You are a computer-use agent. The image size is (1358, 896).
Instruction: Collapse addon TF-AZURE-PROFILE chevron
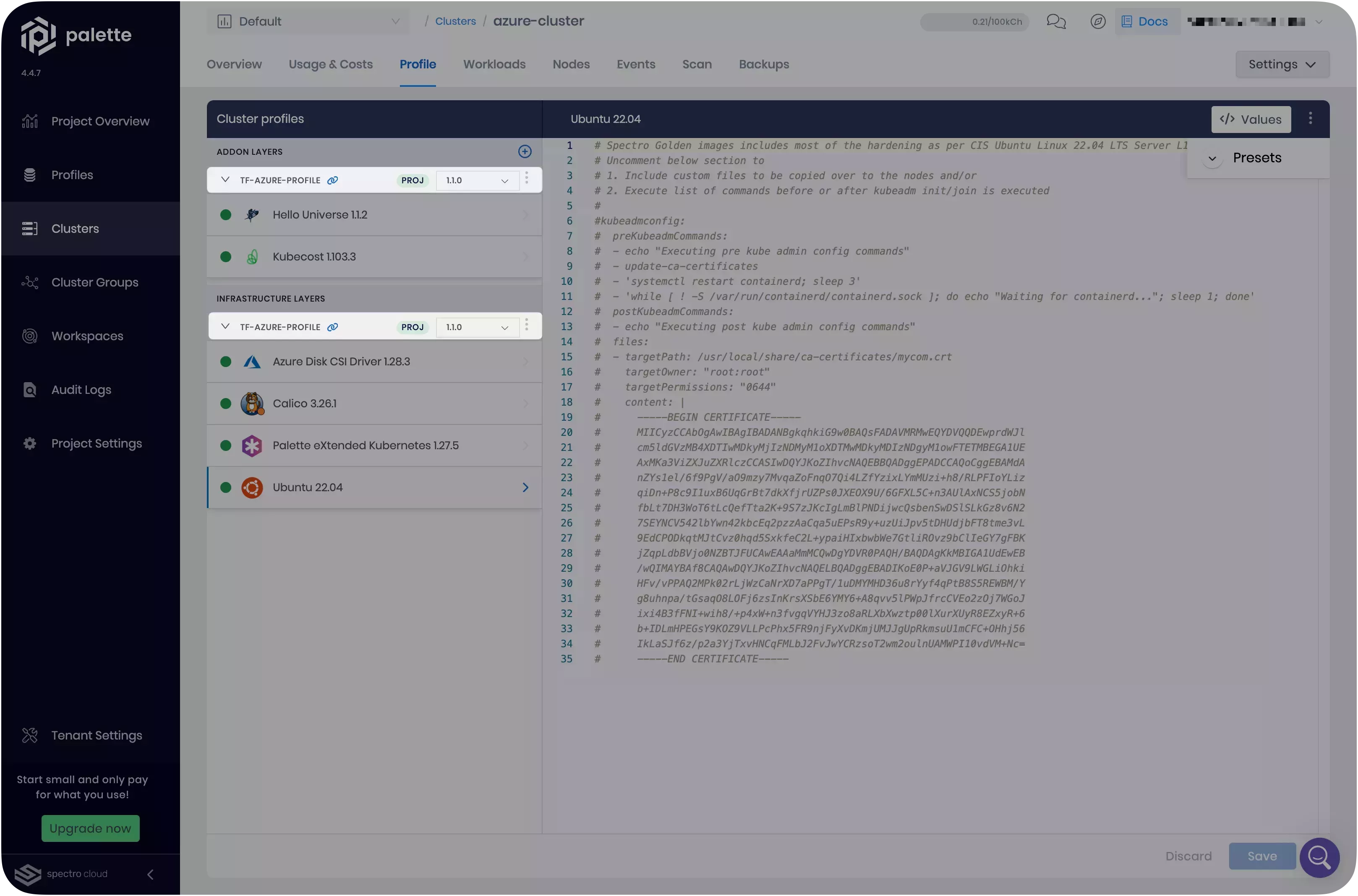coord(225,180)
